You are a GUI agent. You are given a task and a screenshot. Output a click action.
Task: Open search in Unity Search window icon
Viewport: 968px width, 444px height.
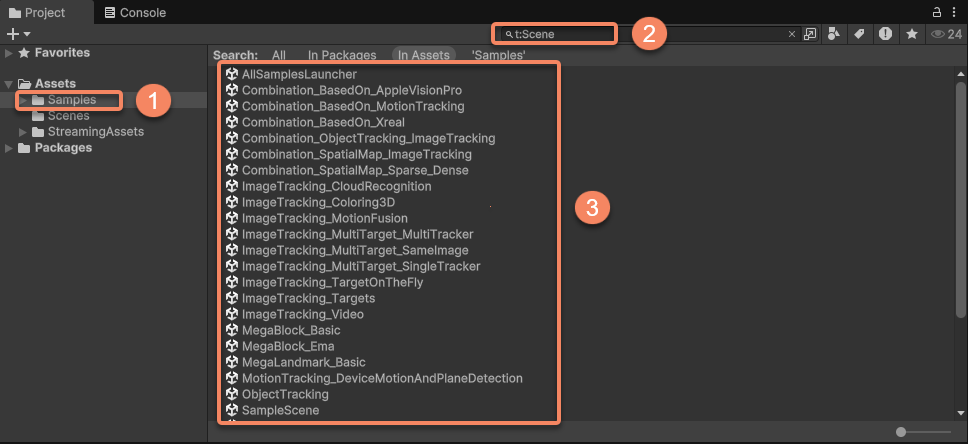(x=810, y=34)
